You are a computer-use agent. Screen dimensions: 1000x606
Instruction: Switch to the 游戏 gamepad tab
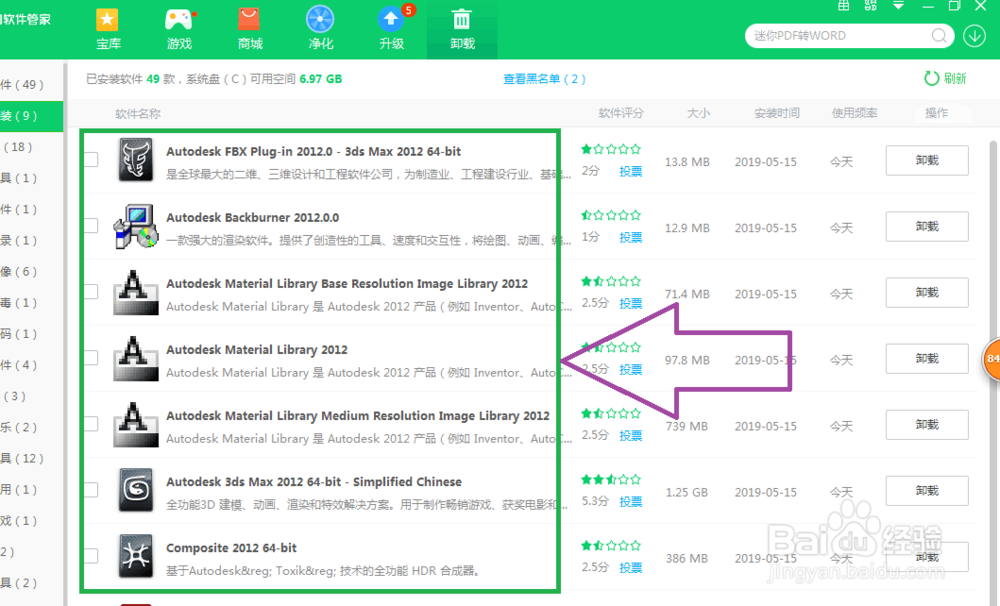pyautogui.click(x=179, y=28)
